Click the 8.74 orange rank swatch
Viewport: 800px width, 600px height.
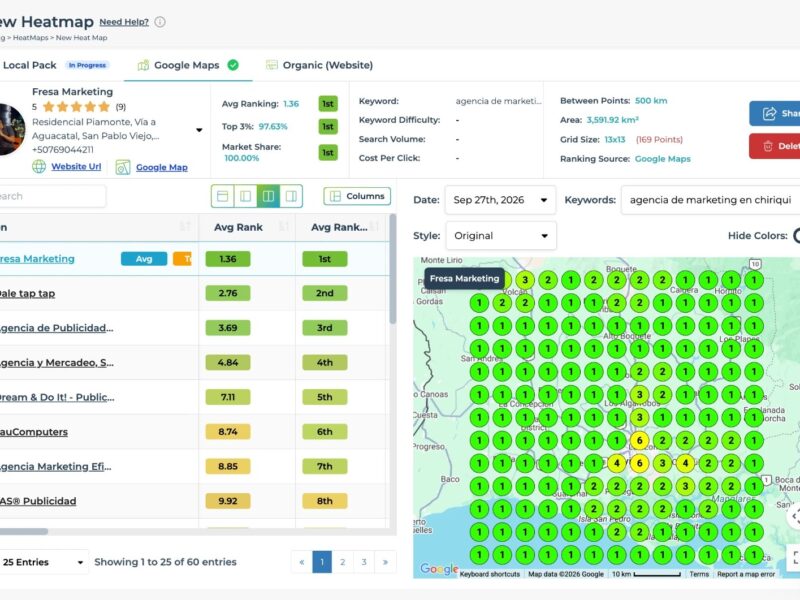coord(228,432)
